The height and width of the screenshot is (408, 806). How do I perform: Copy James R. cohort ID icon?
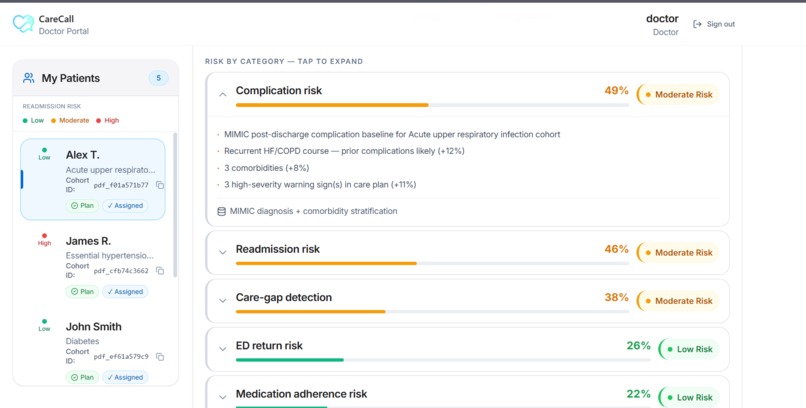(160, 271)
